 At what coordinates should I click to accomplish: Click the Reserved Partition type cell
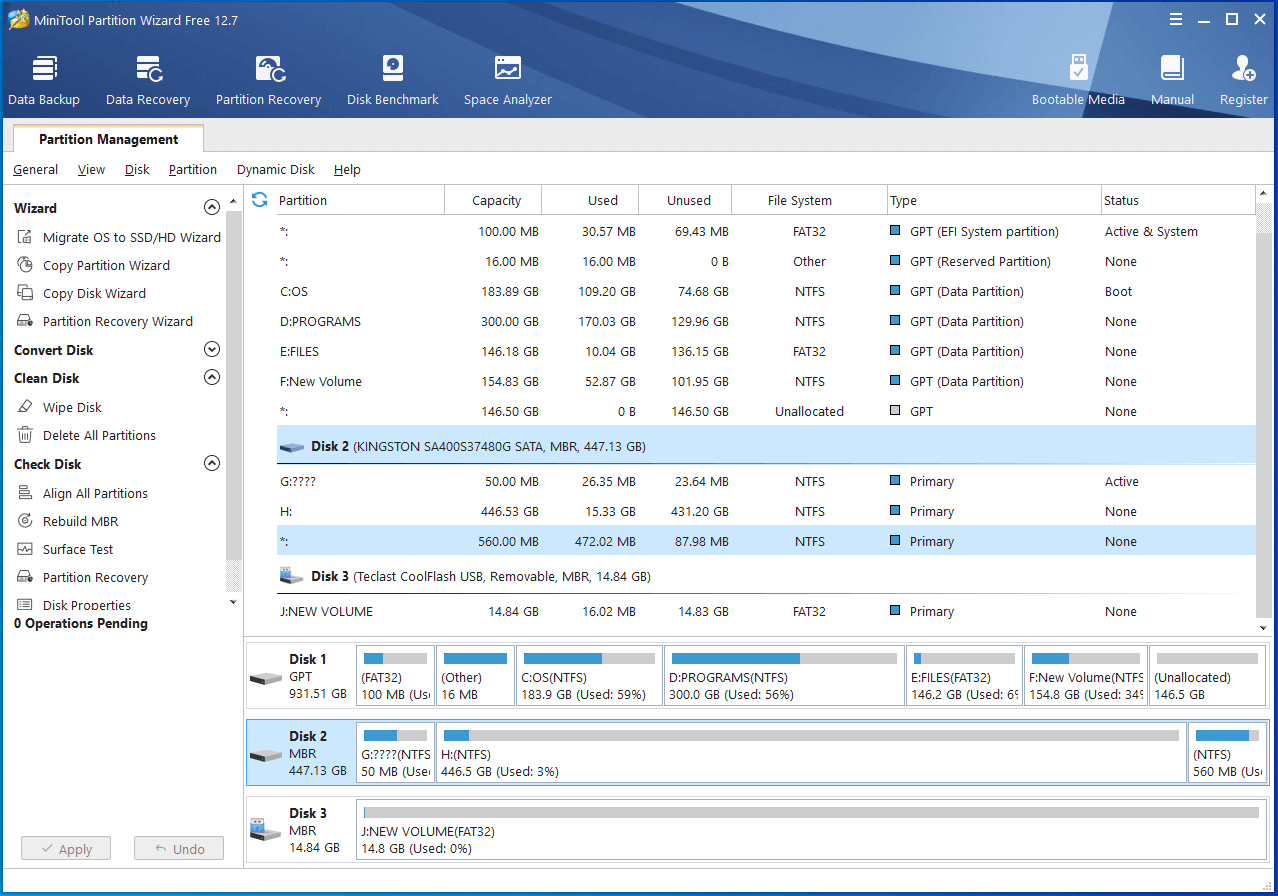[x=970, y=261]
